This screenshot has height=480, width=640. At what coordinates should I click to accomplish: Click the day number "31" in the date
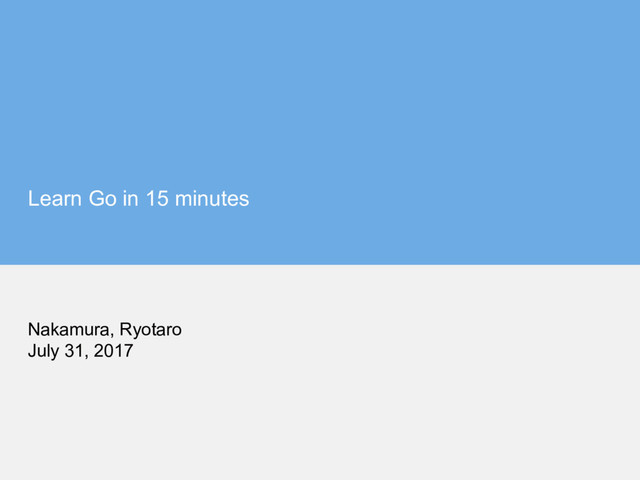[75, 351]
